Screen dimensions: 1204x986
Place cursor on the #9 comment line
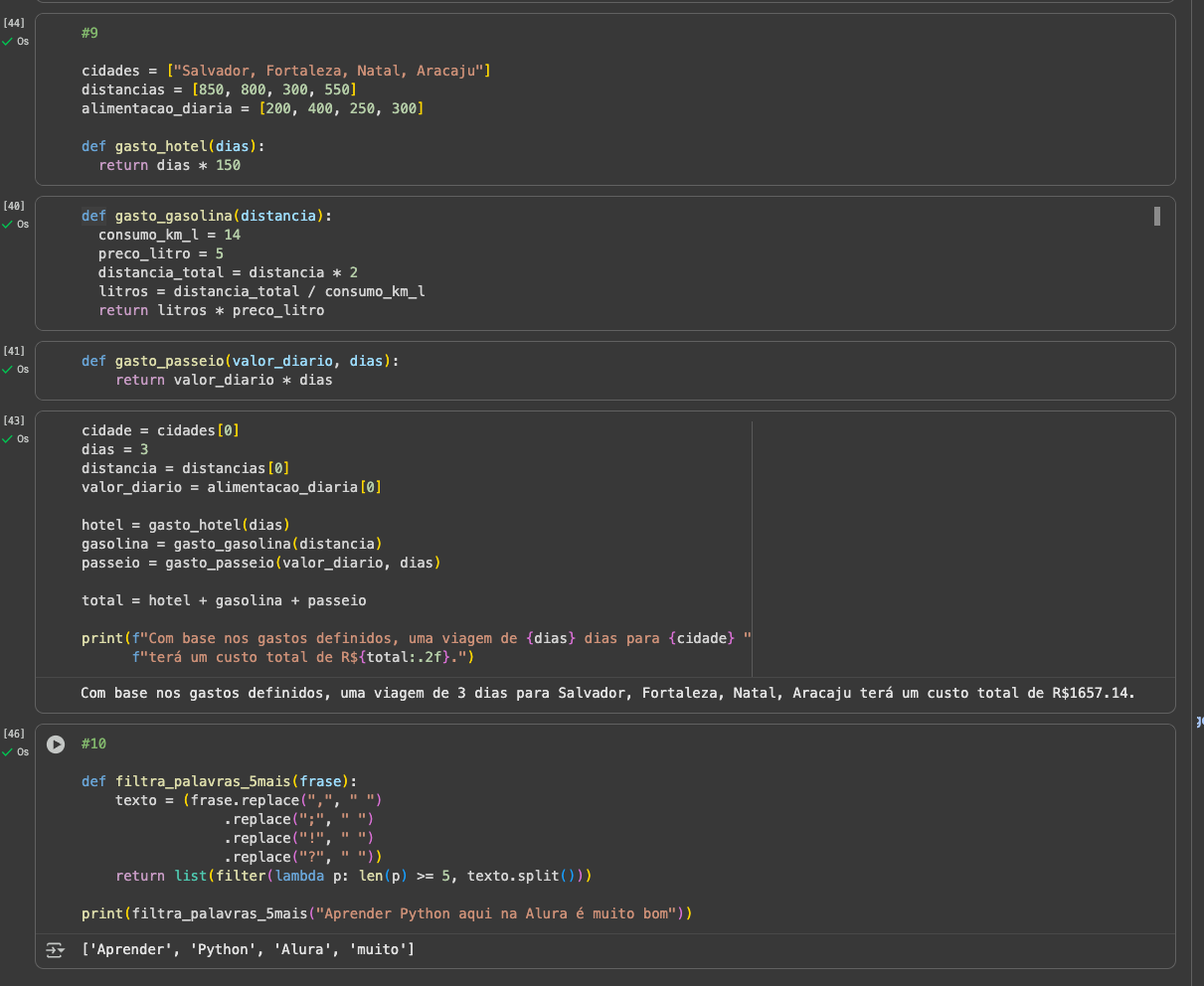[x=89, y=33]
